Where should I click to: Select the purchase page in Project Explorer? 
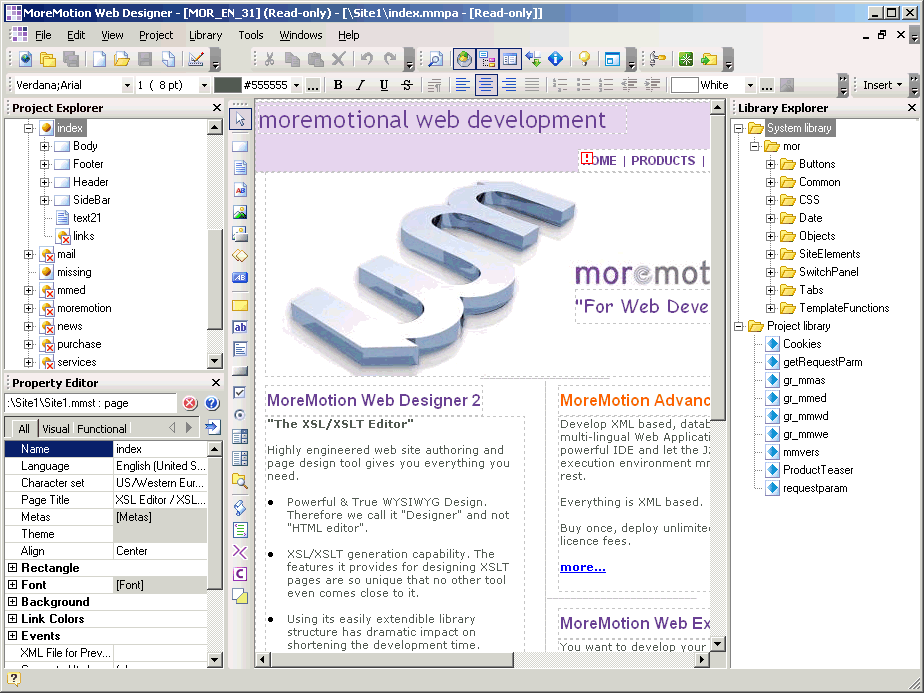(79, 344)
